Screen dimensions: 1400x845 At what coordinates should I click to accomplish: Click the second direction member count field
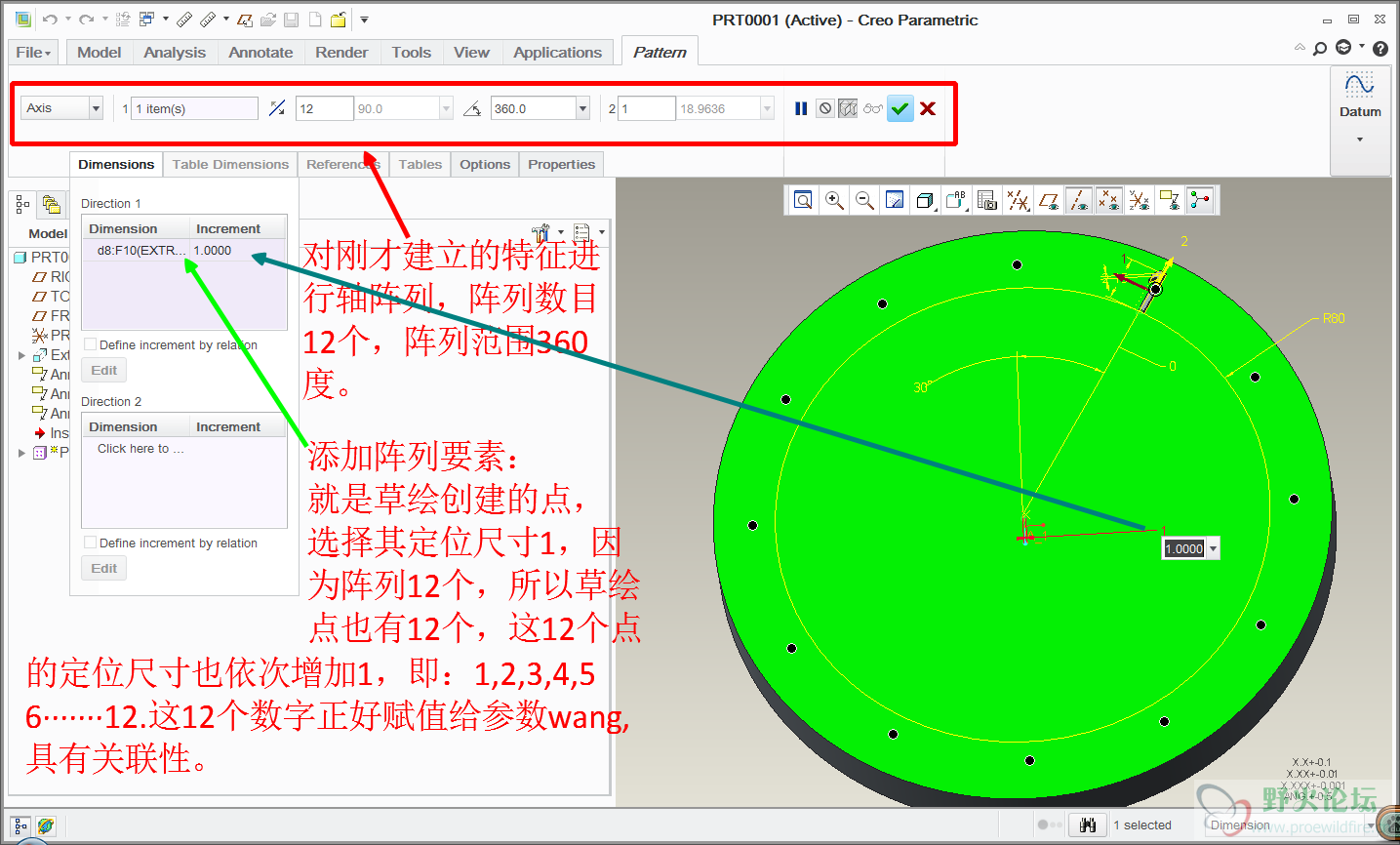[647, 108]
